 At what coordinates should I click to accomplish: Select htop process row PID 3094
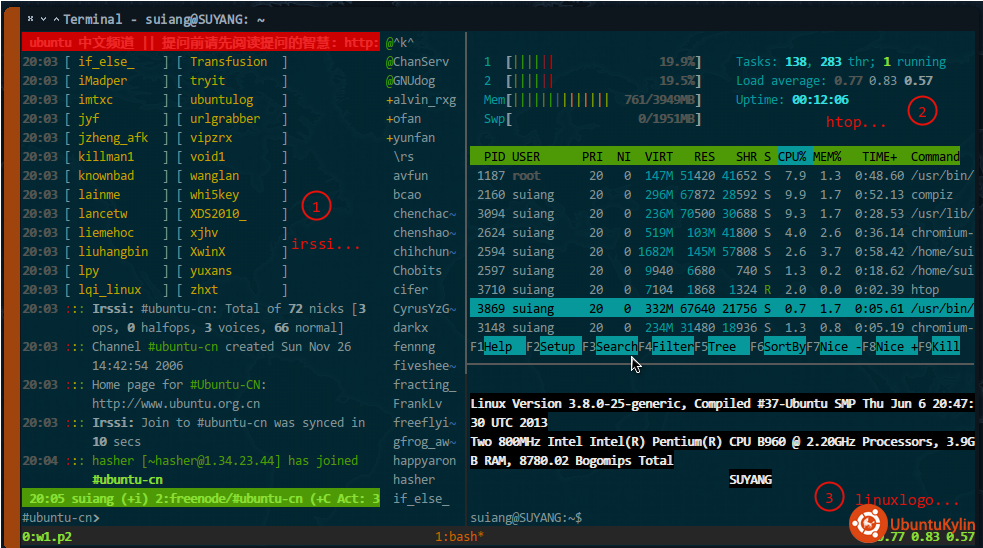click(x=722, y=214)
